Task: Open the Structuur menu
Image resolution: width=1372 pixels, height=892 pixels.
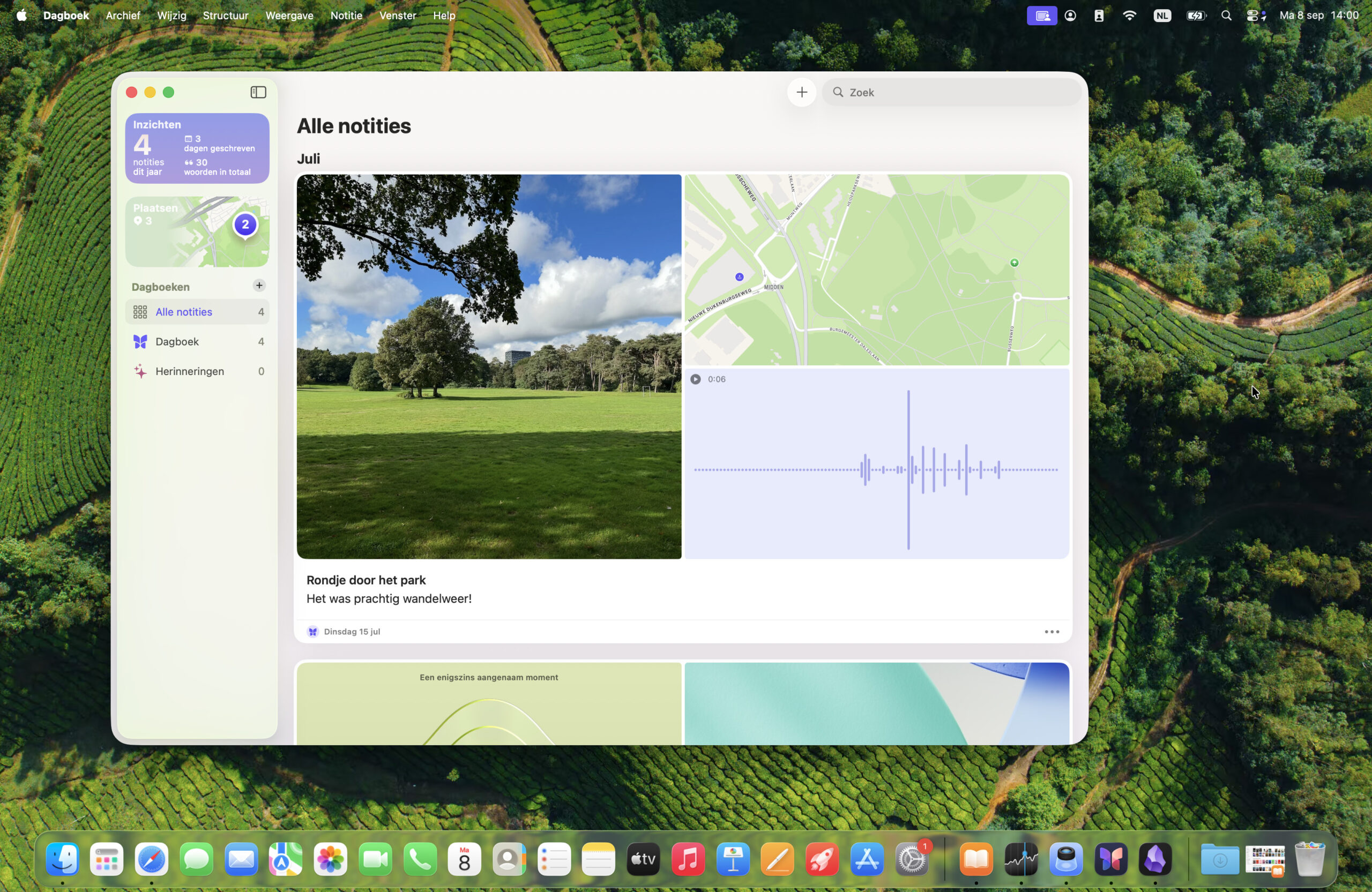Action: tap(226, 16)
